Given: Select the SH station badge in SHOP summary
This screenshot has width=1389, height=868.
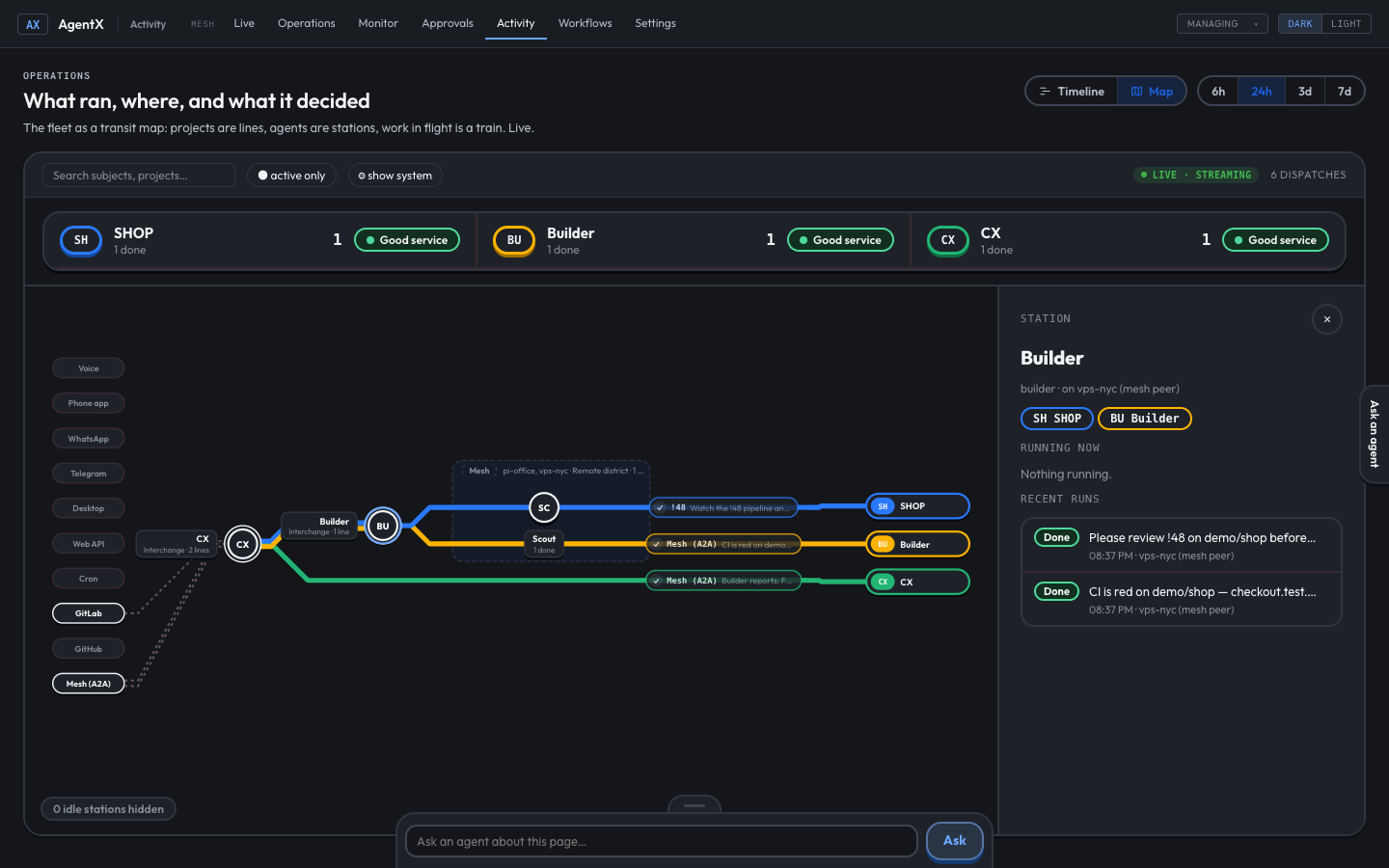Looking at the screenshot, I should (81, 240).
